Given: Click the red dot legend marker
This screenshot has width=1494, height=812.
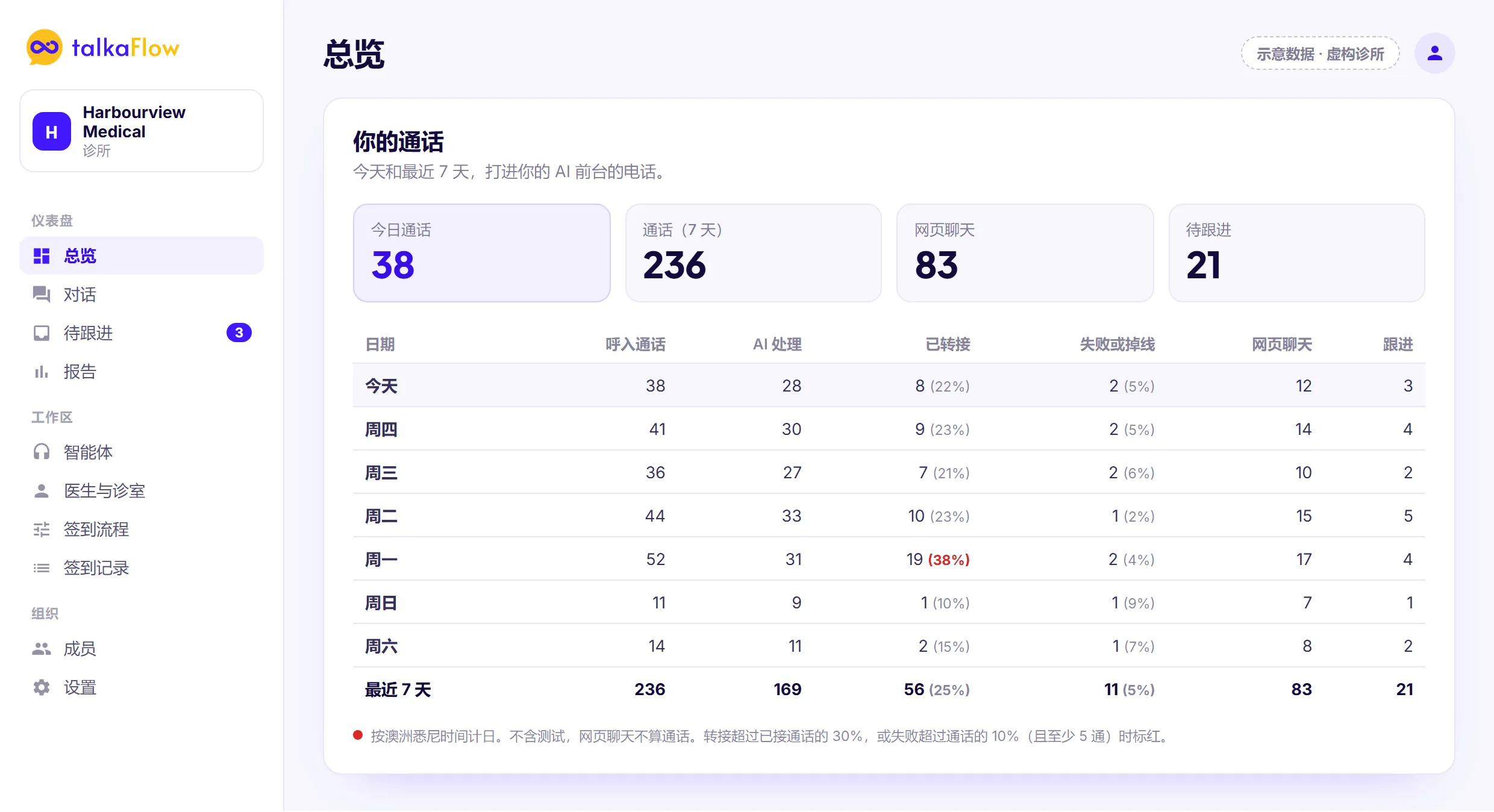Looking at the screenshot, I should pyautogui.click(x=358, y=735).
